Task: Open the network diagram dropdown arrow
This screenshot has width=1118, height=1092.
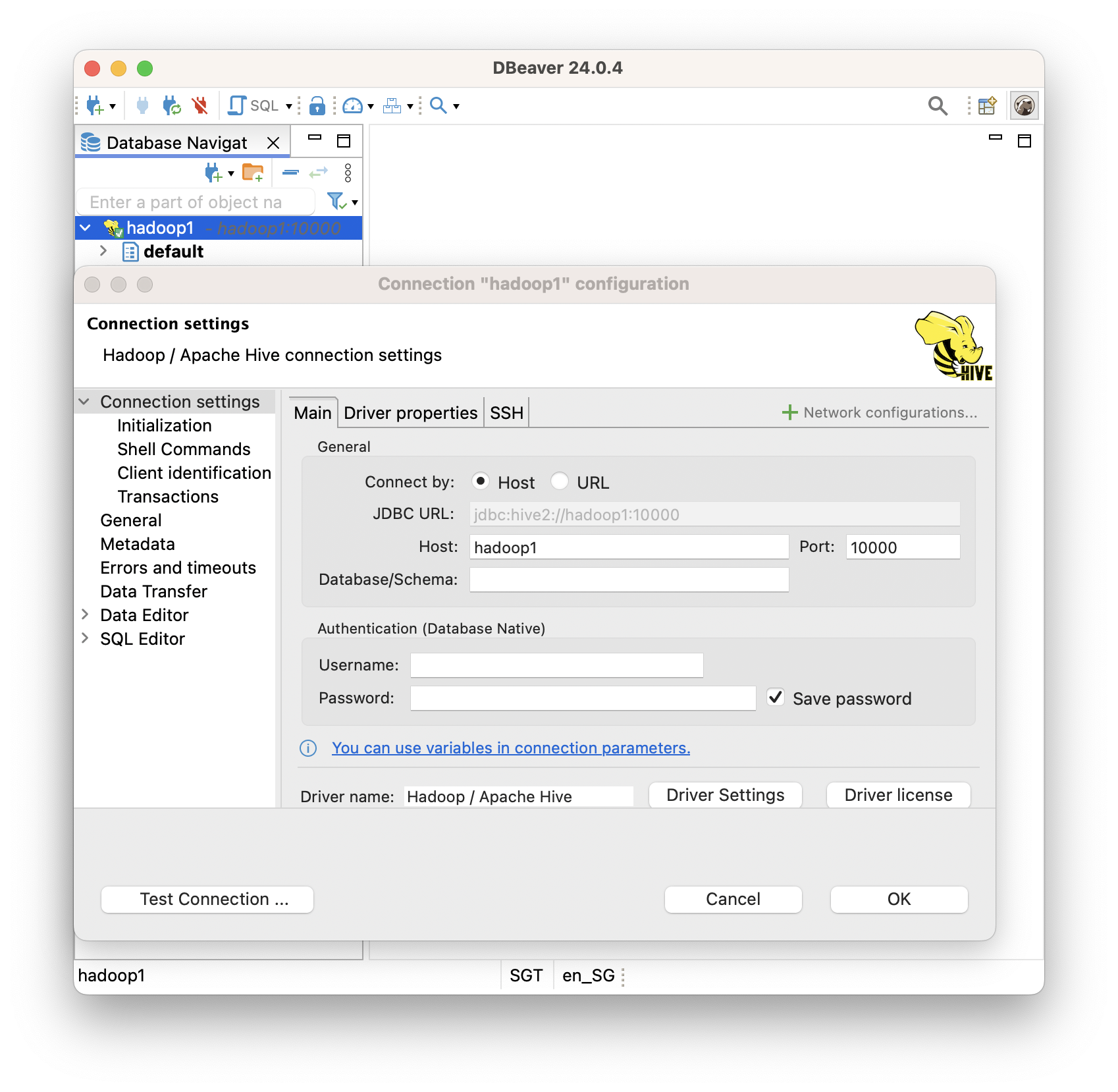Action: [x=410, y=106]
